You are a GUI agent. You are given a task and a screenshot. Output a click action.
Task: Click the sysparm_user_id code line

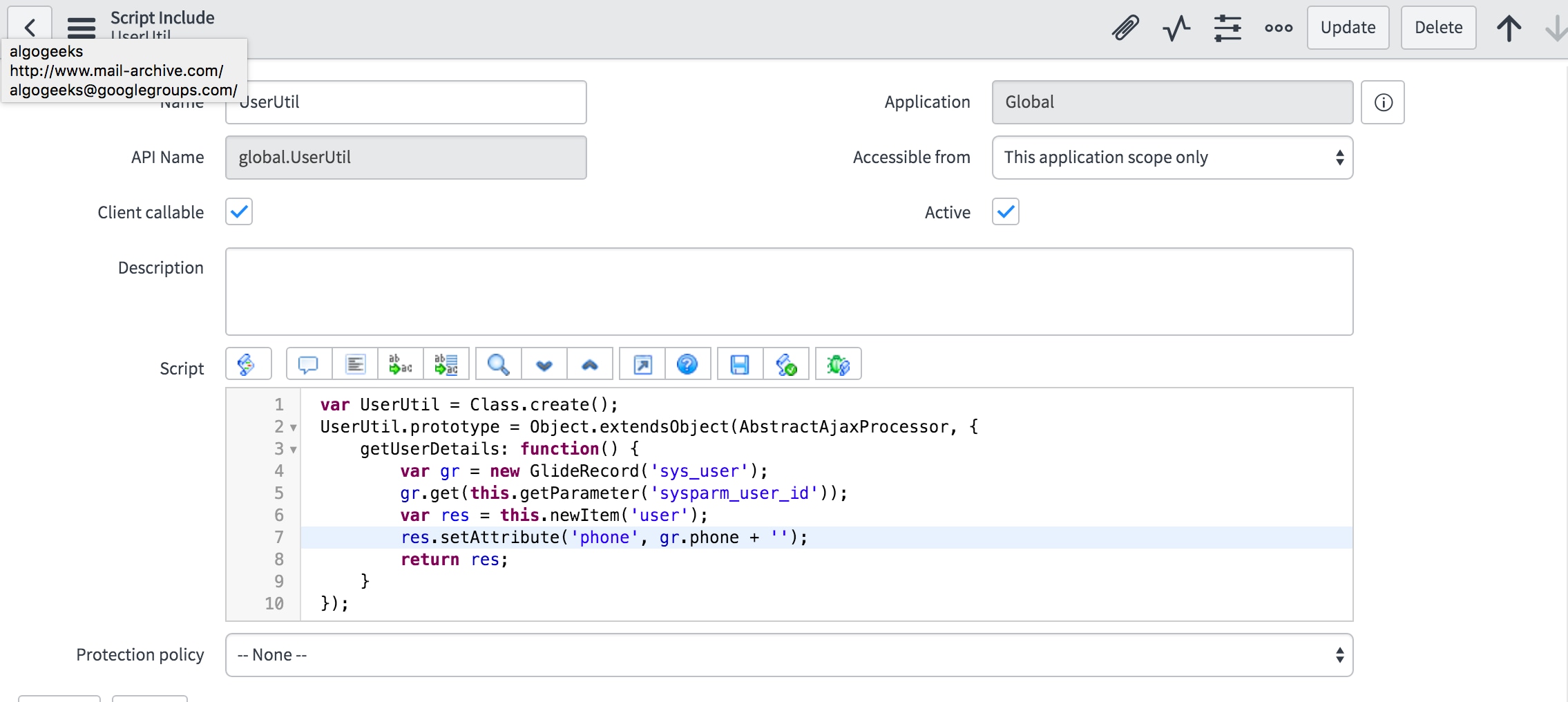(624, 493)
